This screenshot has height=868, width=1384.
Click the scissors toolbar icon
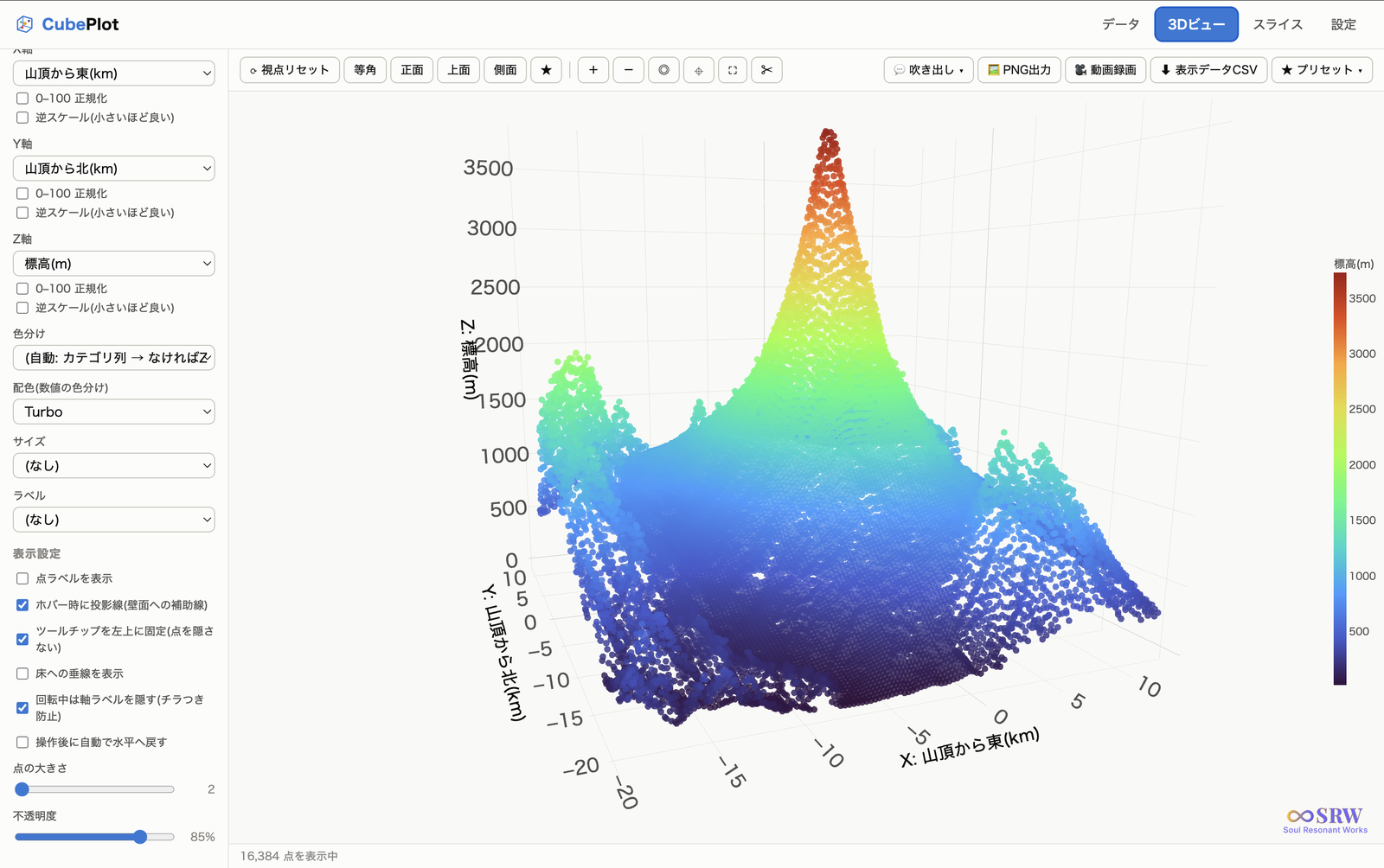click(x=766, y=70)
